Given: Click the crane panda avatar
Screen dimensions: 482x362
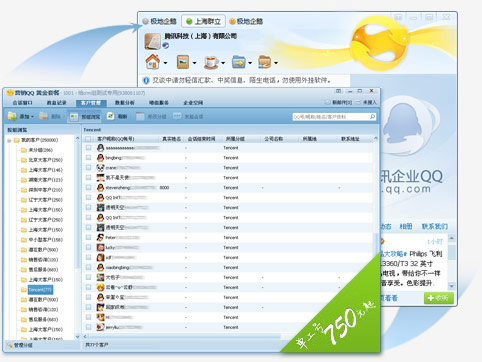Looking at the screenshot, I should tap(100, 168).
